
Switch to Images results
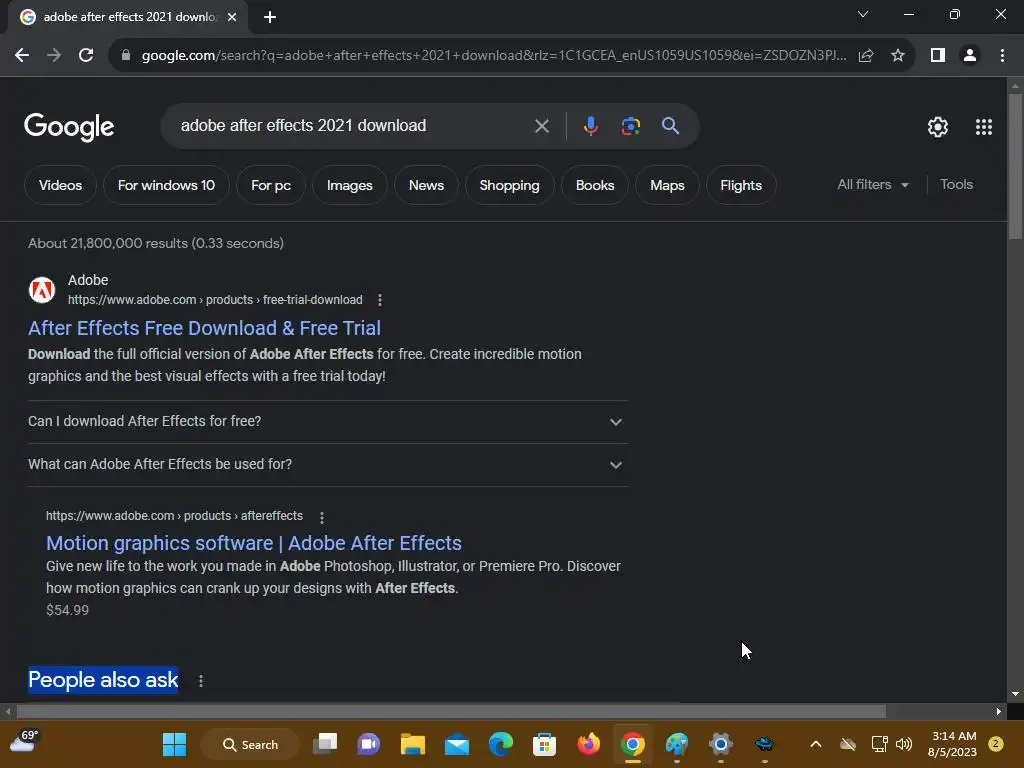point(349,185)
